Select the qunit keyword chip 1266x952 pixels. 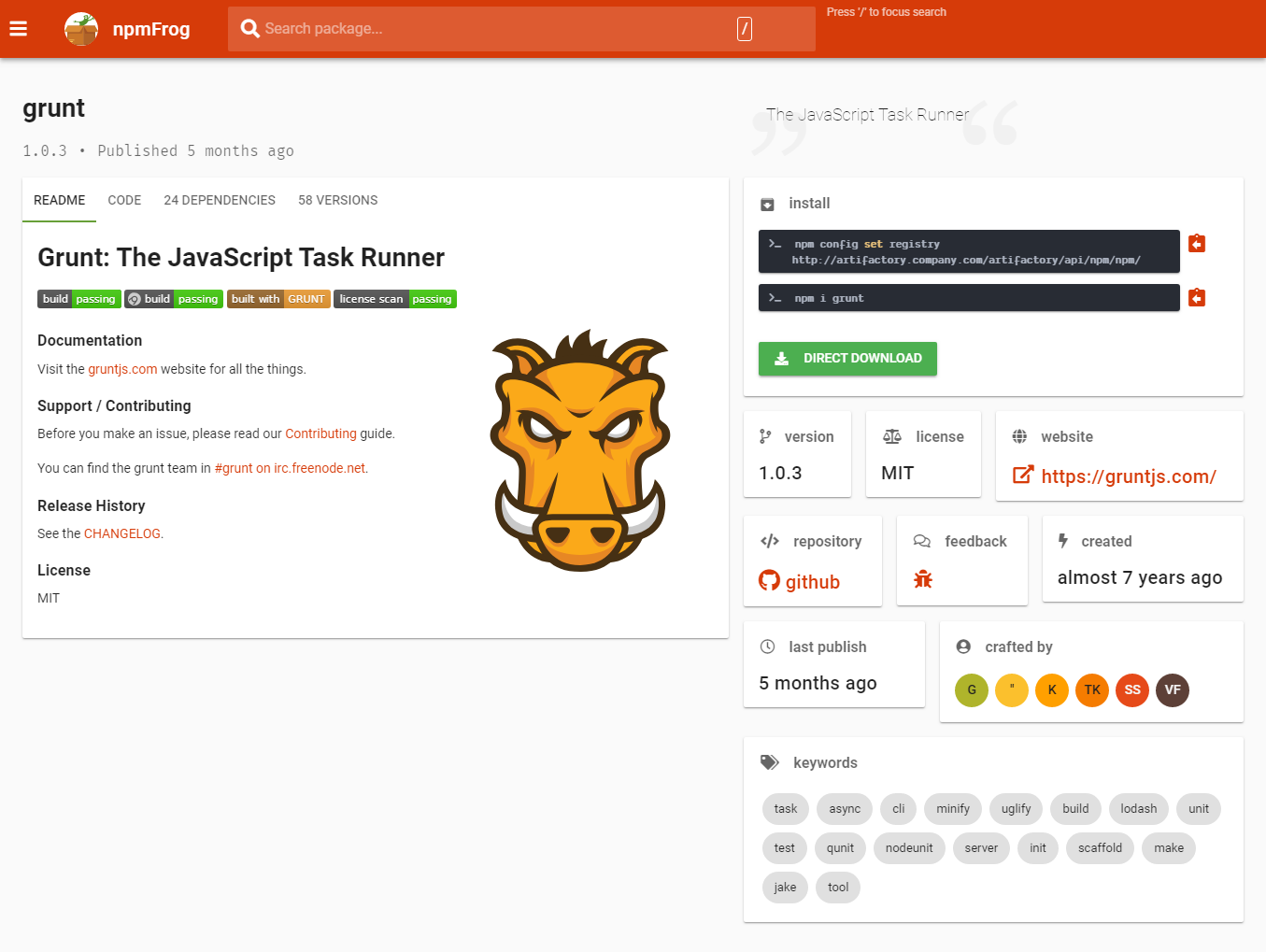tap(840, 848)
